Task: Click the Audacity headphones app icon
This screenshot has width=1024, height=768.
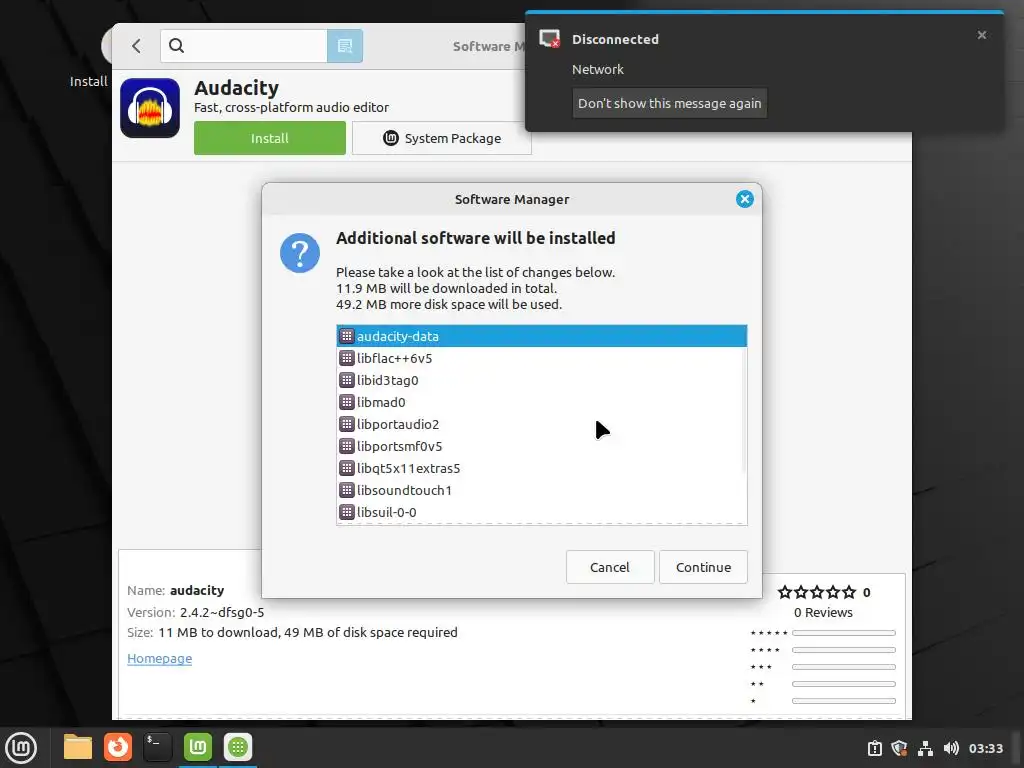Action: pyautogui.click(x=150, y=108)
